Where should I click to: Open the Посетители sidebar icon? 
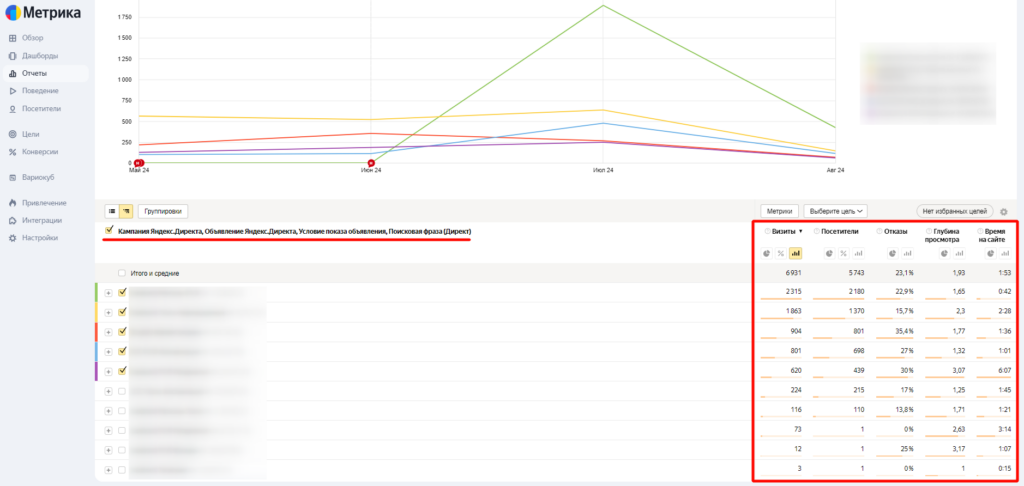12,108
